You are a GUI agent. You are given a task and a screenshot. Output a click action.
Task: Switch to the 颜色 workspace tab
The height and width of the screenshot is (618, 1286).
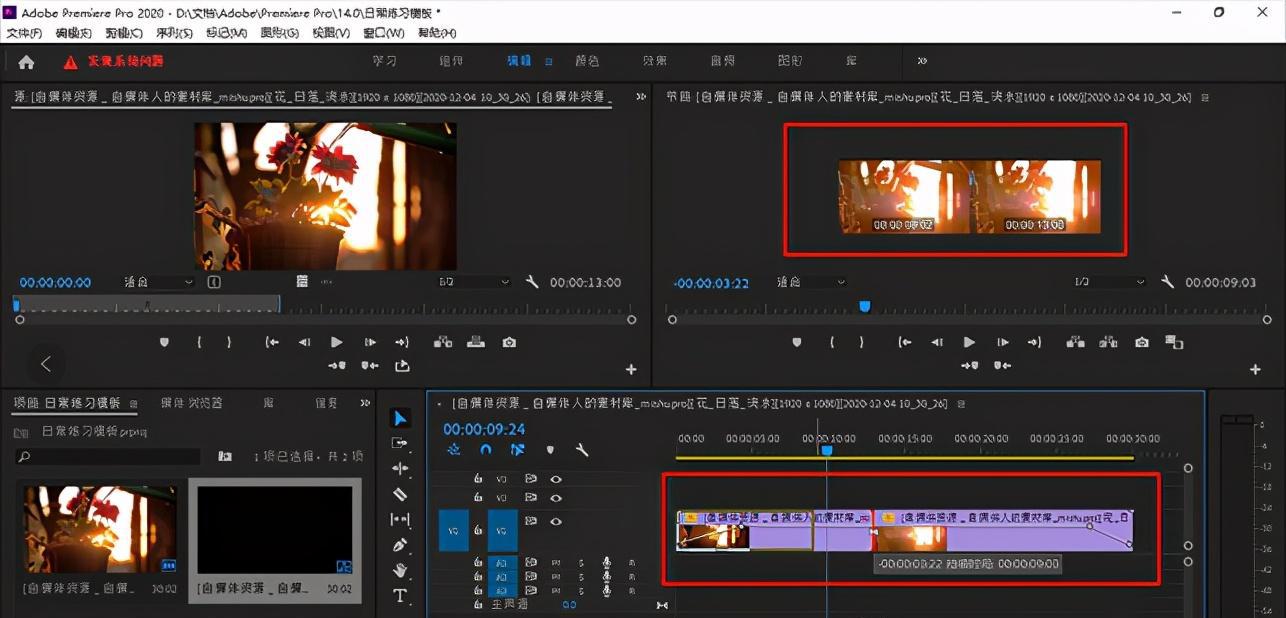pos(587,61)
